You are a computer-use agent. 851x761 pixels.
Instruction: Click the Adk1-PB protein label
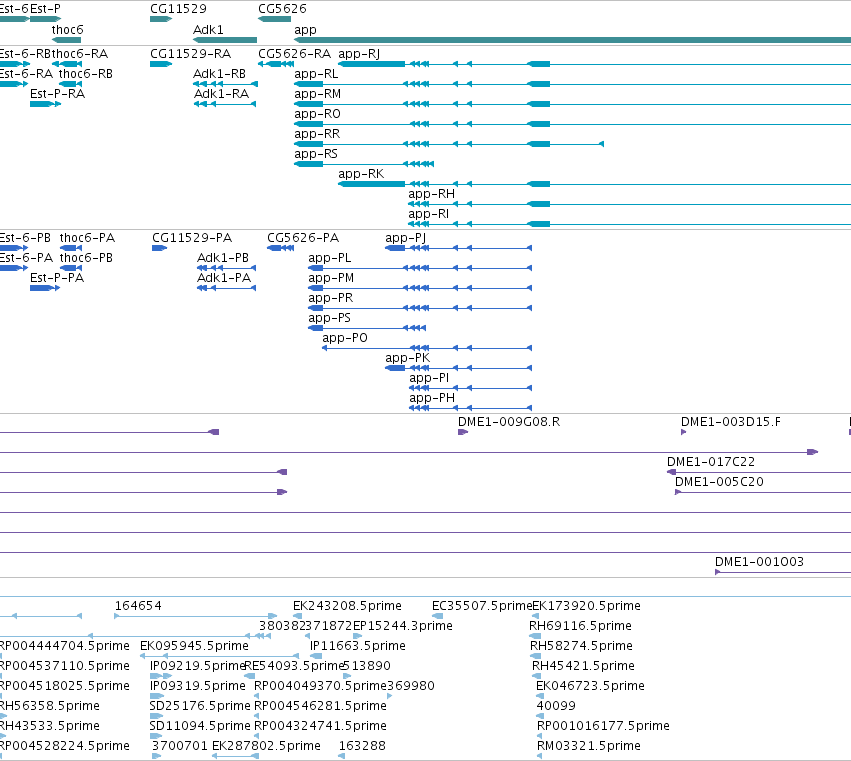[x=223, y=258]
